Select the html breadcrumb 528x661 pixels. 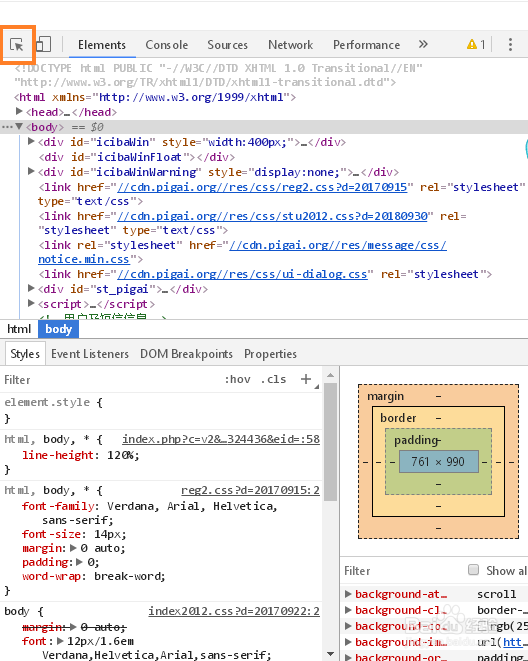tap(19, 329)
